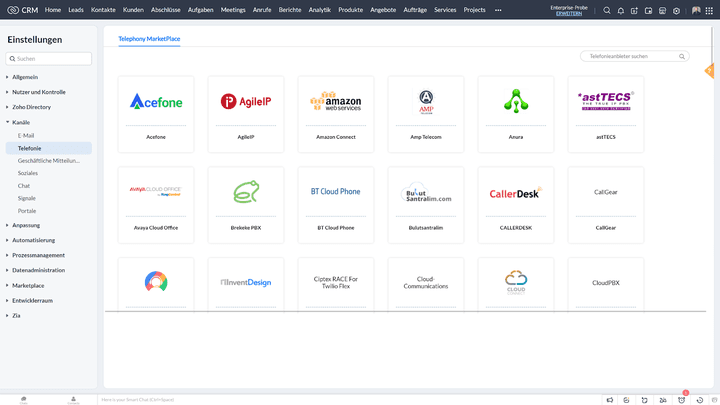720x405 pixels.
Task: Expand the Automatisierung section
Action: click(33, 240)
